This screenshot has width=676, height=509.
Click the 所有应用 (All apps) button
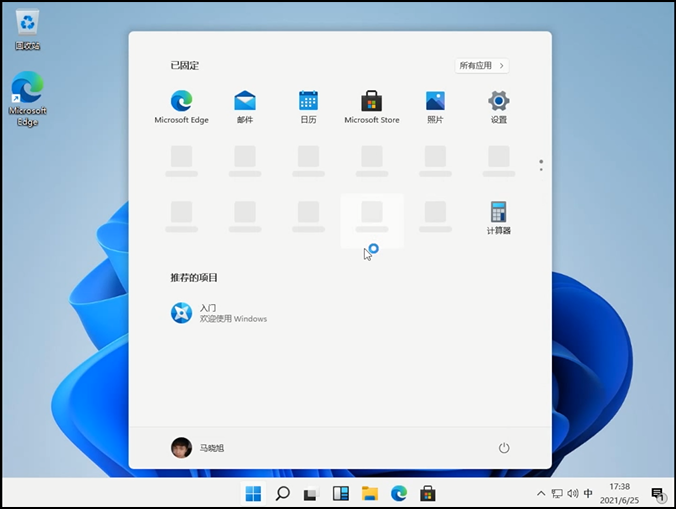pos(482,66)
